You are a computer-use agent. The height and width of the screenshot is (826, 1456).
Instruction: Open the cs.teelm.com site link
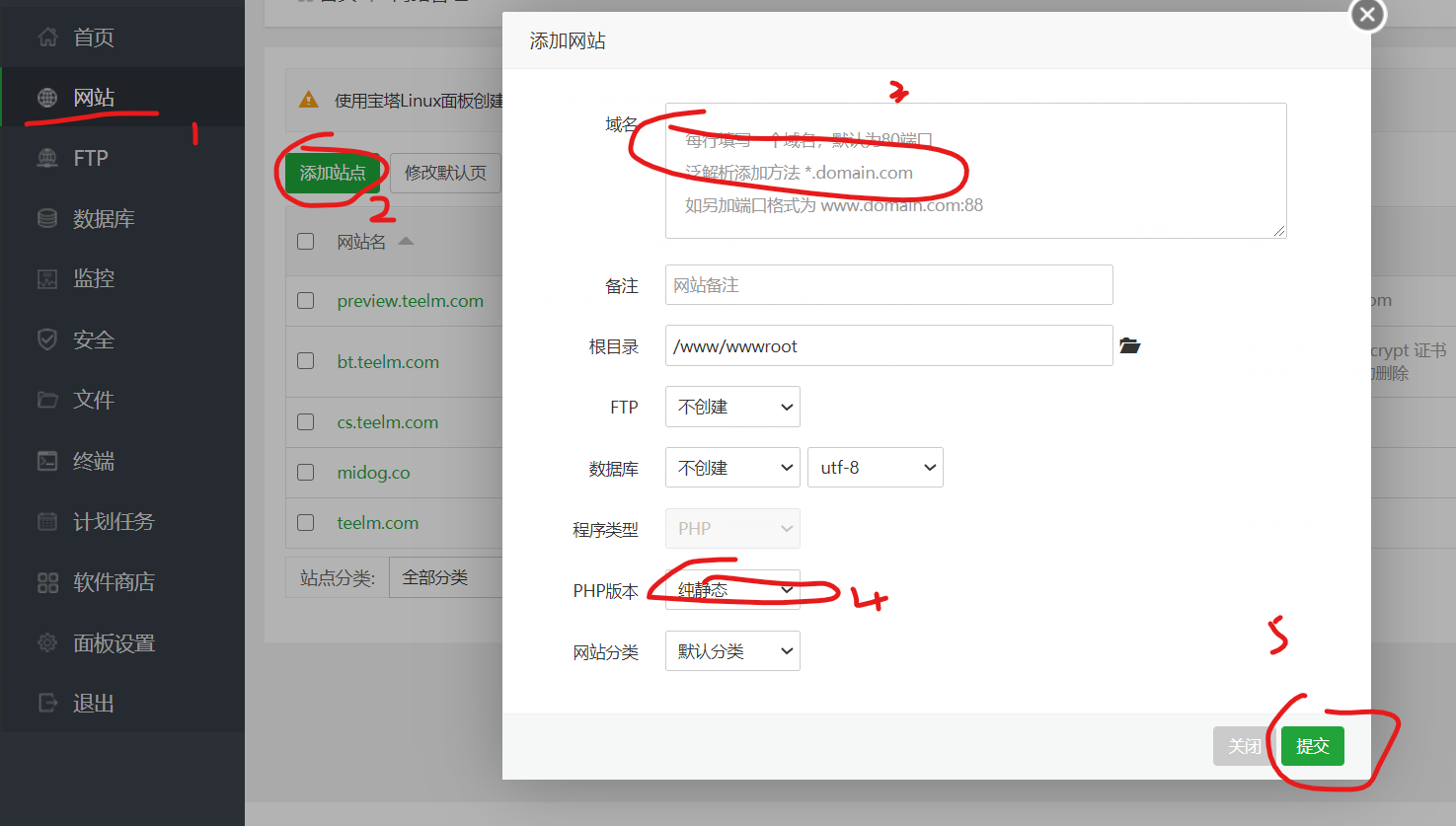coord(388,421)
